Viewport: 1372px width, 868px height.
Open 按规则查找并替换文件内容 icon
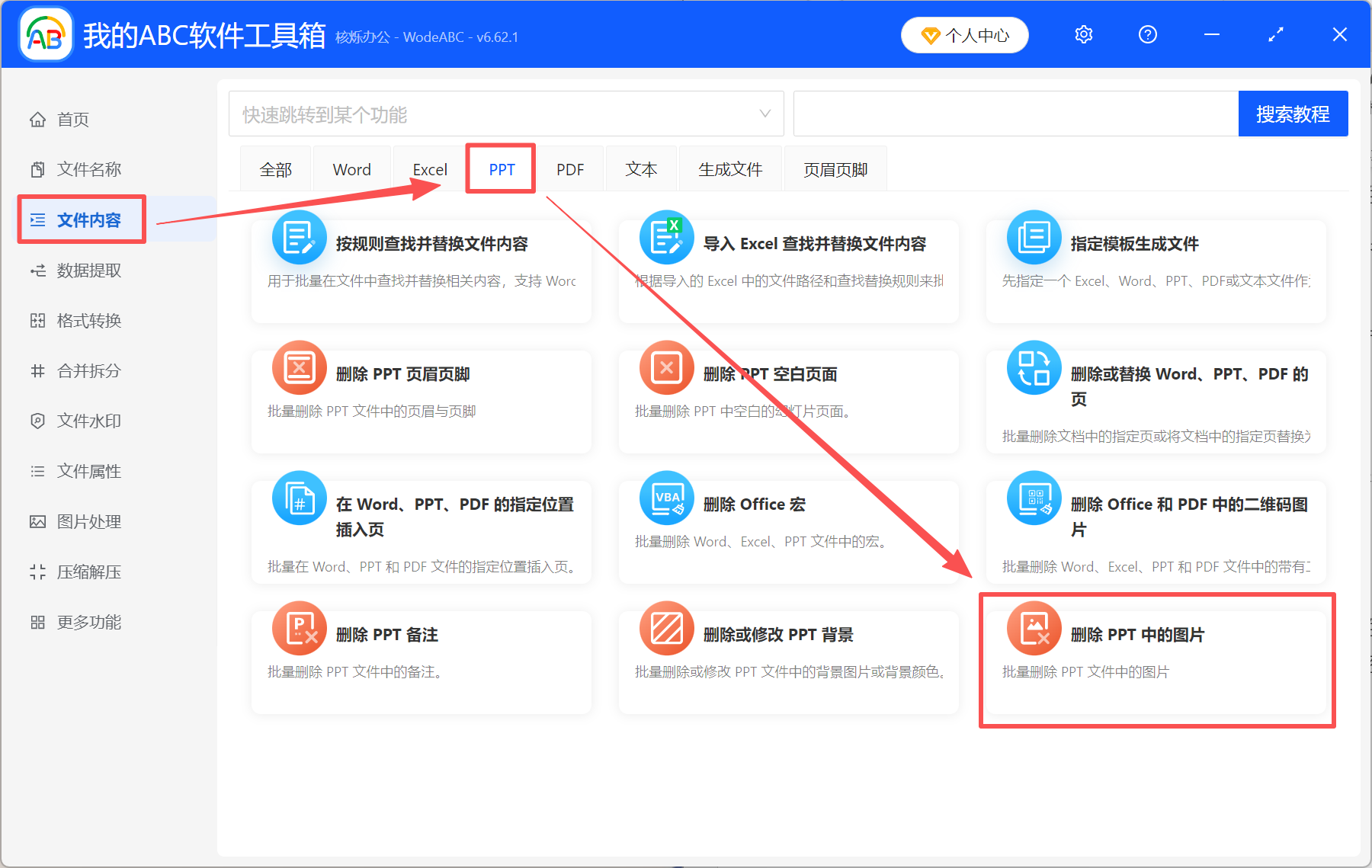click(x=299, y=237)
